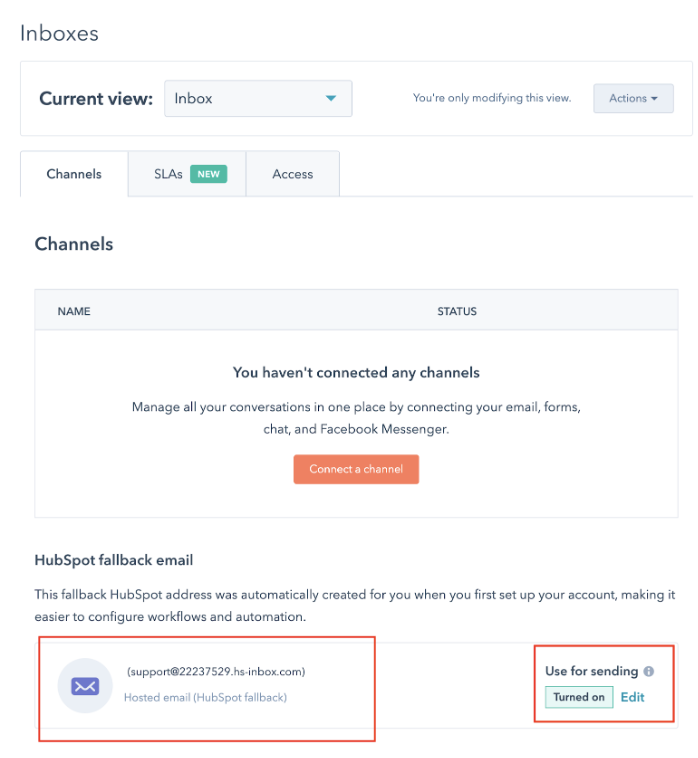Open the Current view Inbox dropdown
This screenshot has height=758, width=698.
click(258, 99)
